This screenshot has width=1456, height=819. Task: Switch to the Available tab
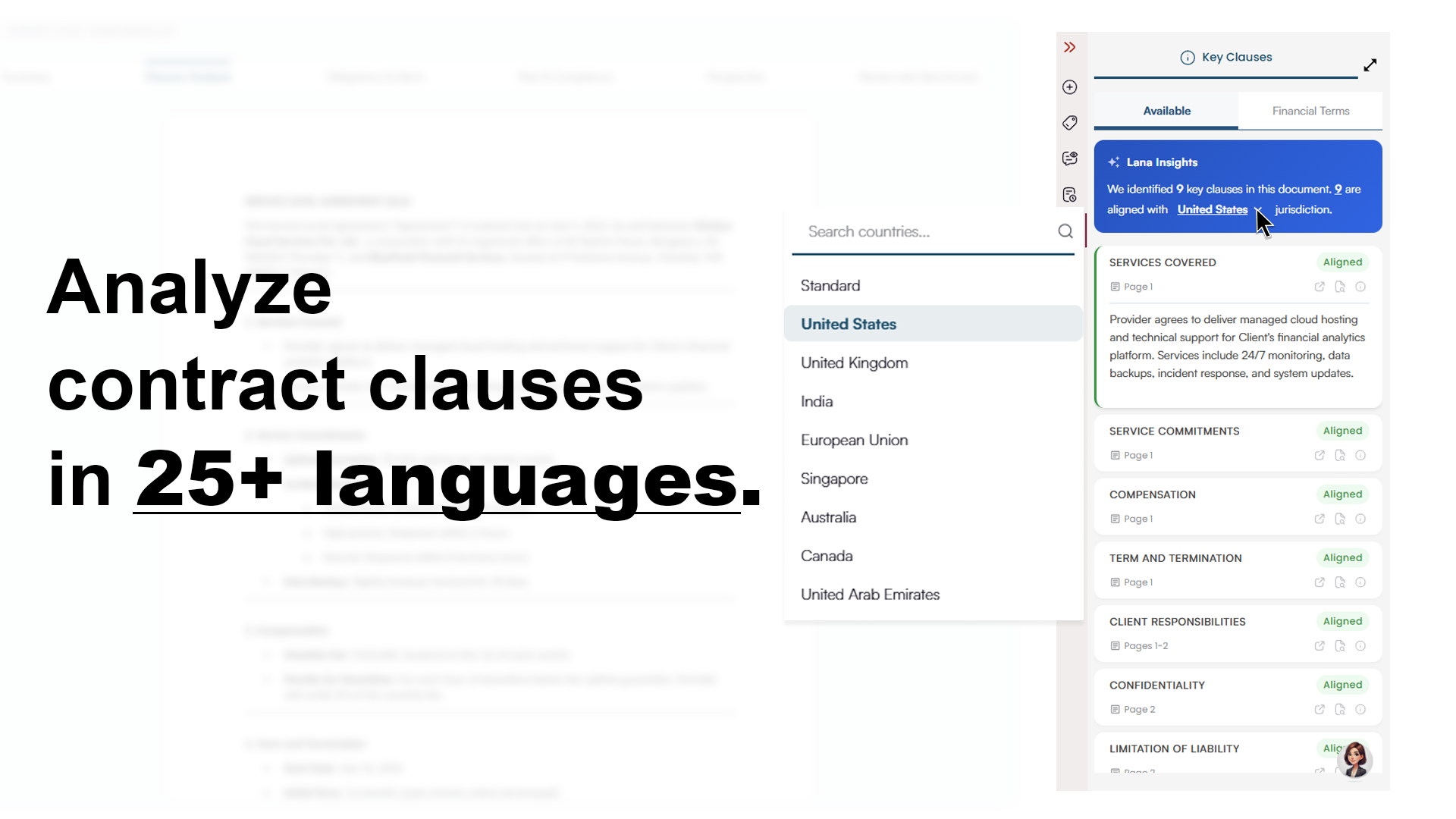point(1166,111)
